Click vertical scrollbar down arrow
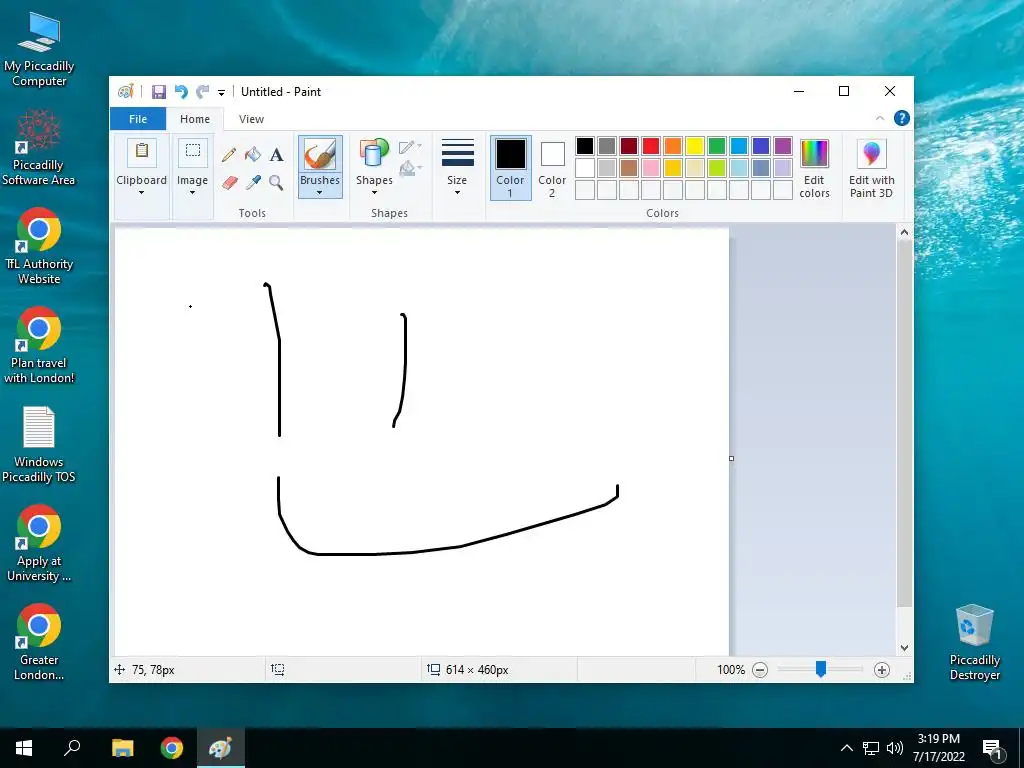 point(904,648)
